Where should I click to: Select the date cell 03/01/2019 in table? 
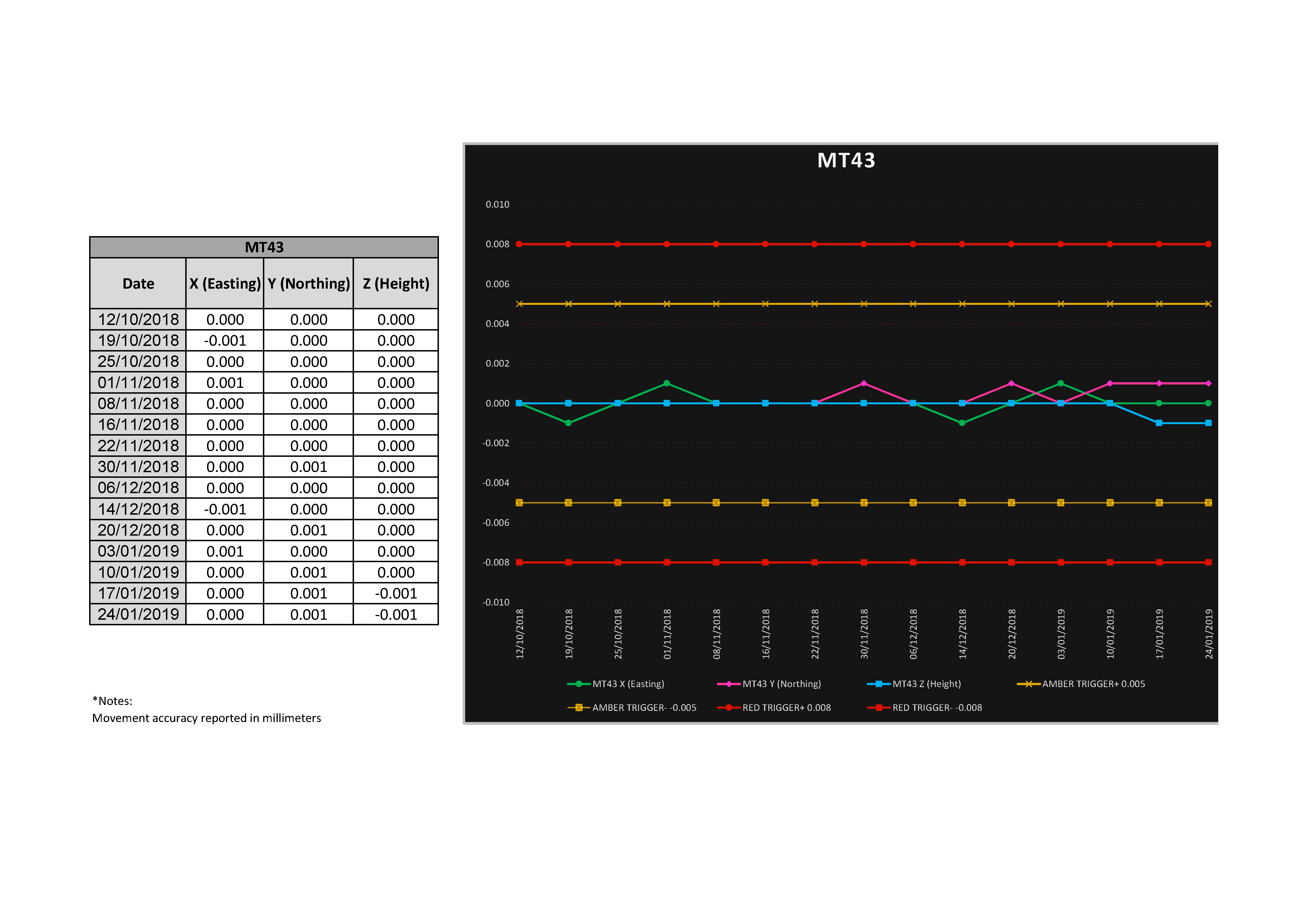click(x=138, y=551)
